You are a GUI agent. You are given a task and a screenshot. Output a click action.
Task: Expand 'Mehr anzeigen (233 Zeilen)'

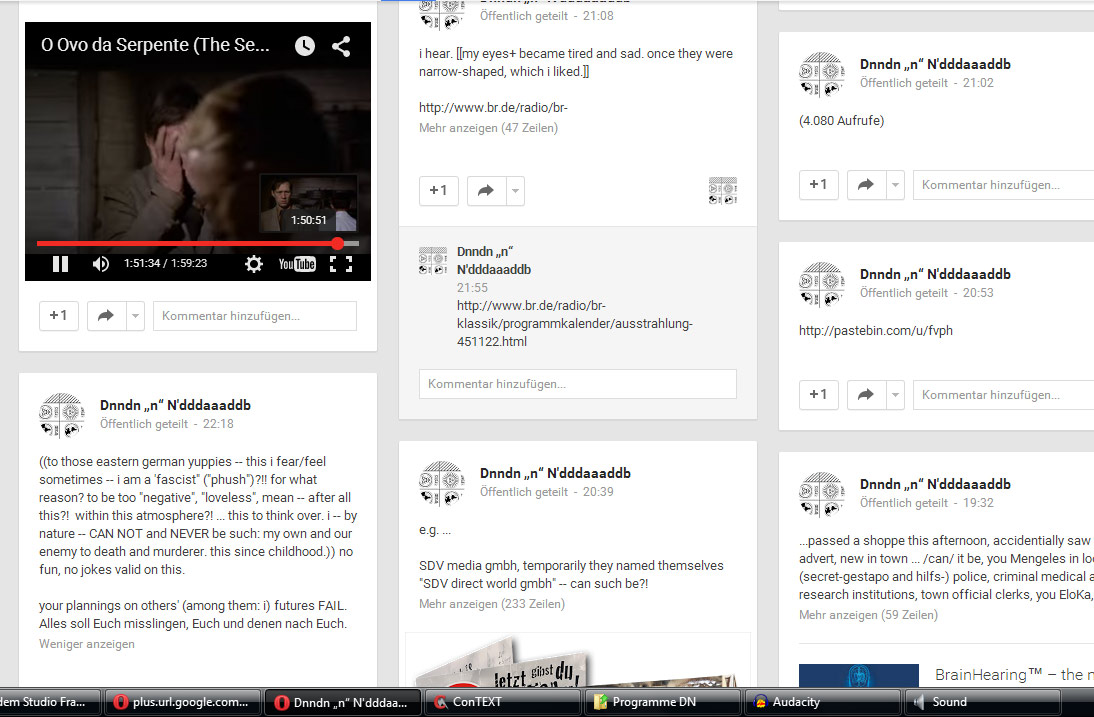tap(492, 604)
